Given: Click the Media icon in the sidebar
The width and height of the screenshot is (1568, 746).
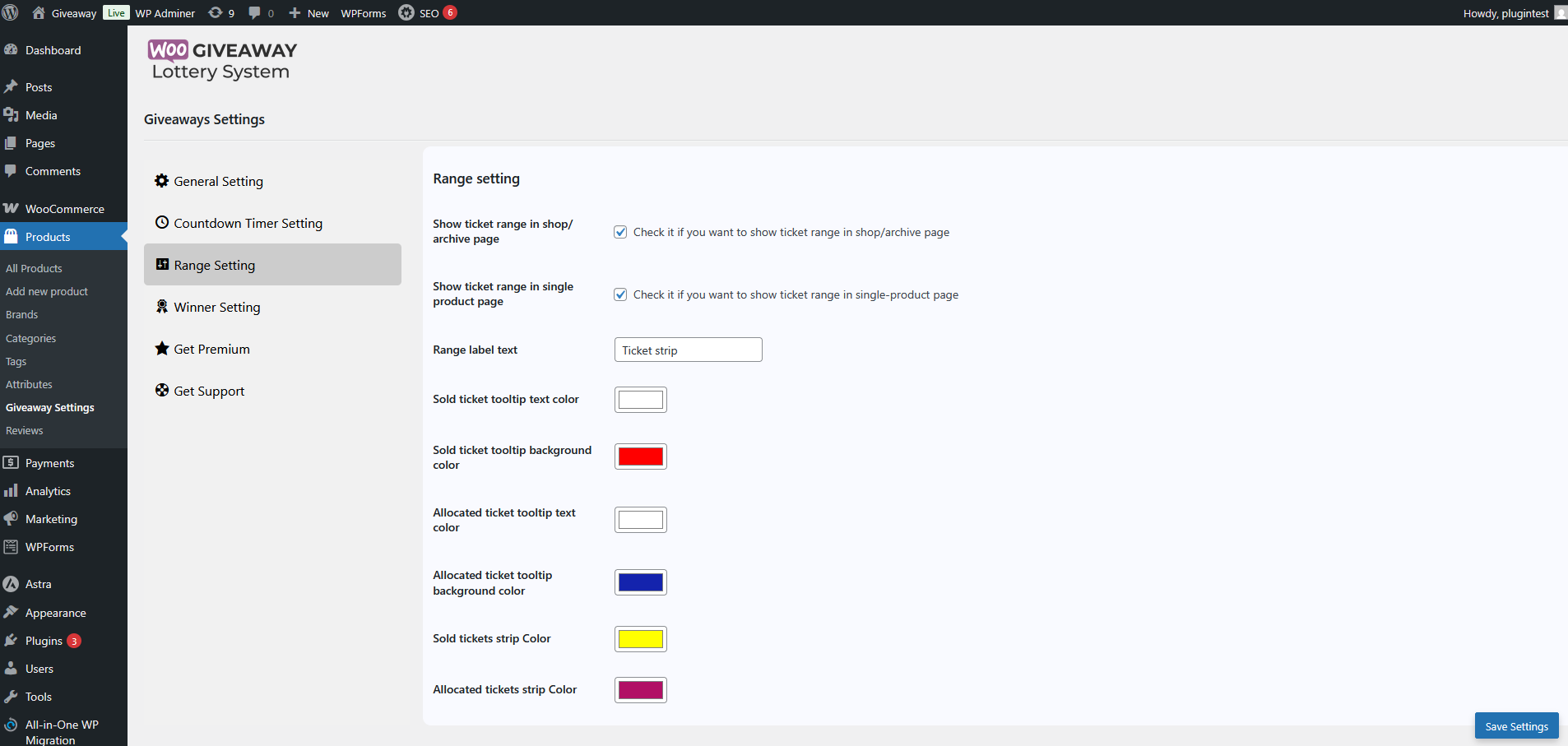Looking at the screenshot, I should pyautogui.click(x=11, y=114).
